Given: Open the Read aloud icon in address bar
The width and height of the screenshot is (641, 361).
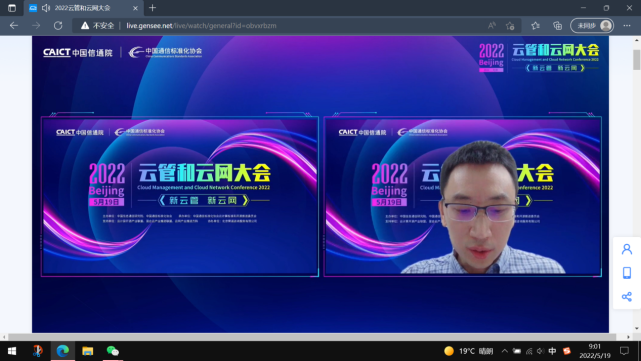Looking at the screenshot, I should [492, 26].
